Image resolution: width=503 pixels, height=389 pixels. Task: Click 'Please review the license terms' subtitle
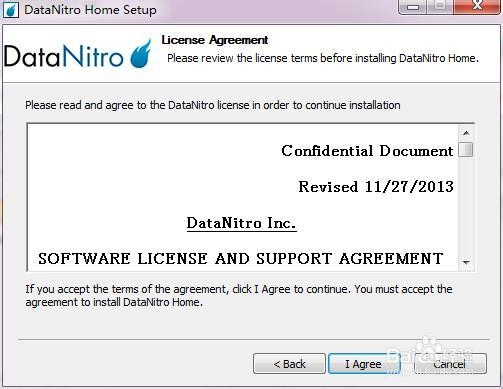(323, 58)
